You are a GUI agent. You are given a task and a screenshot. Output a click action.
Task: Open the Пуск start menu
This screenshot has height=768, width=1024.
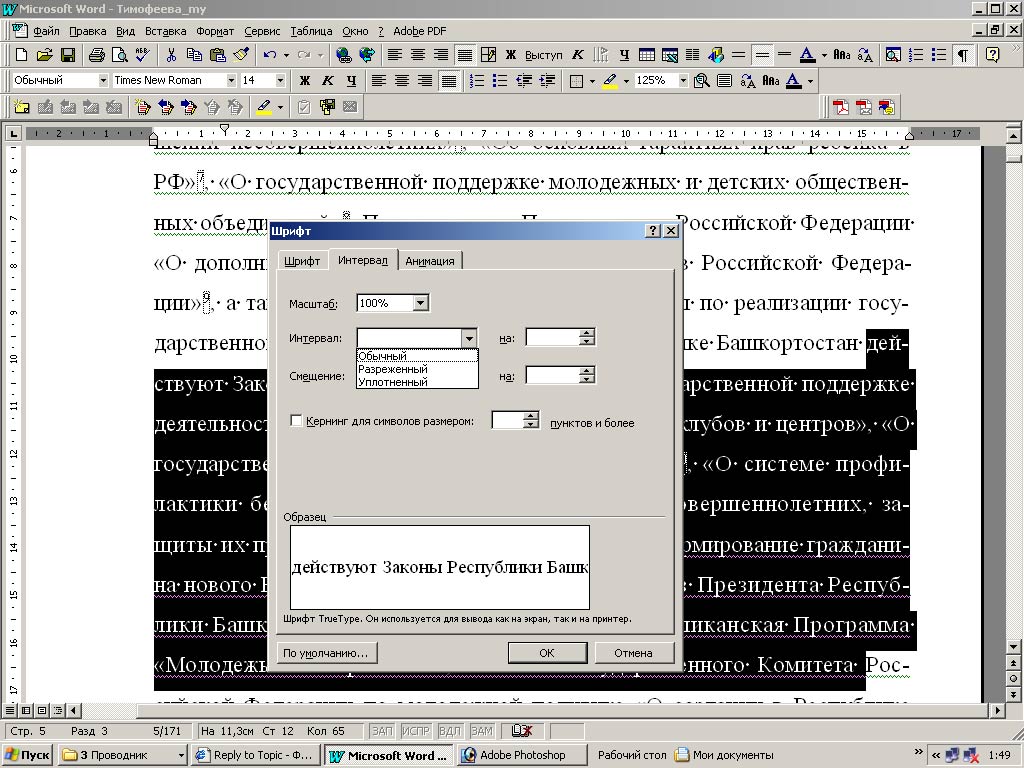28,755
